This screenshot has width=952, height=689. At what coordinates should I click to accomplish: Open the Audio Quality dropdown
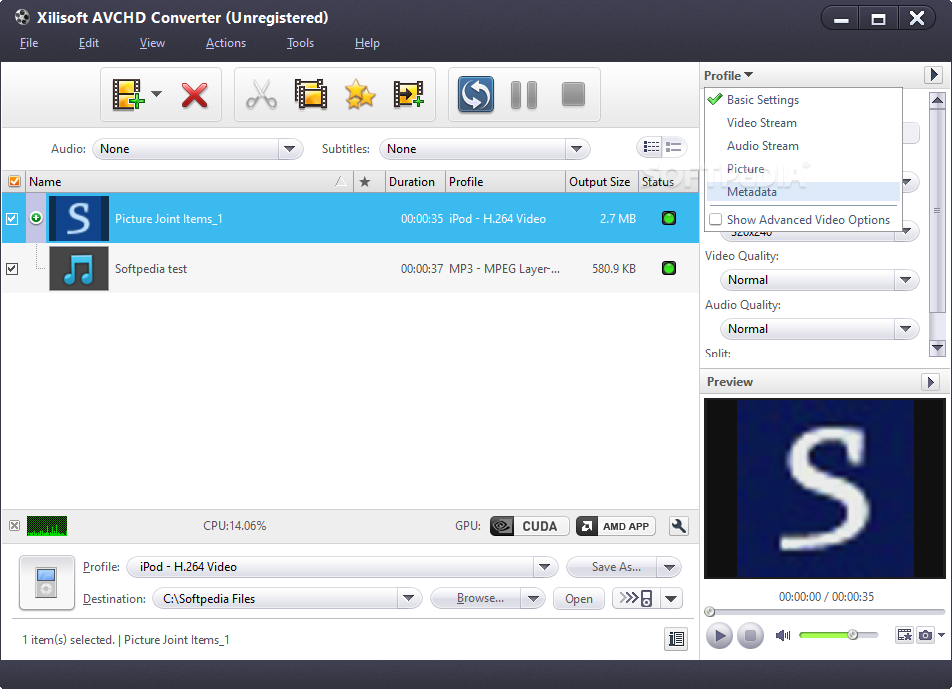tap(819, 329)
